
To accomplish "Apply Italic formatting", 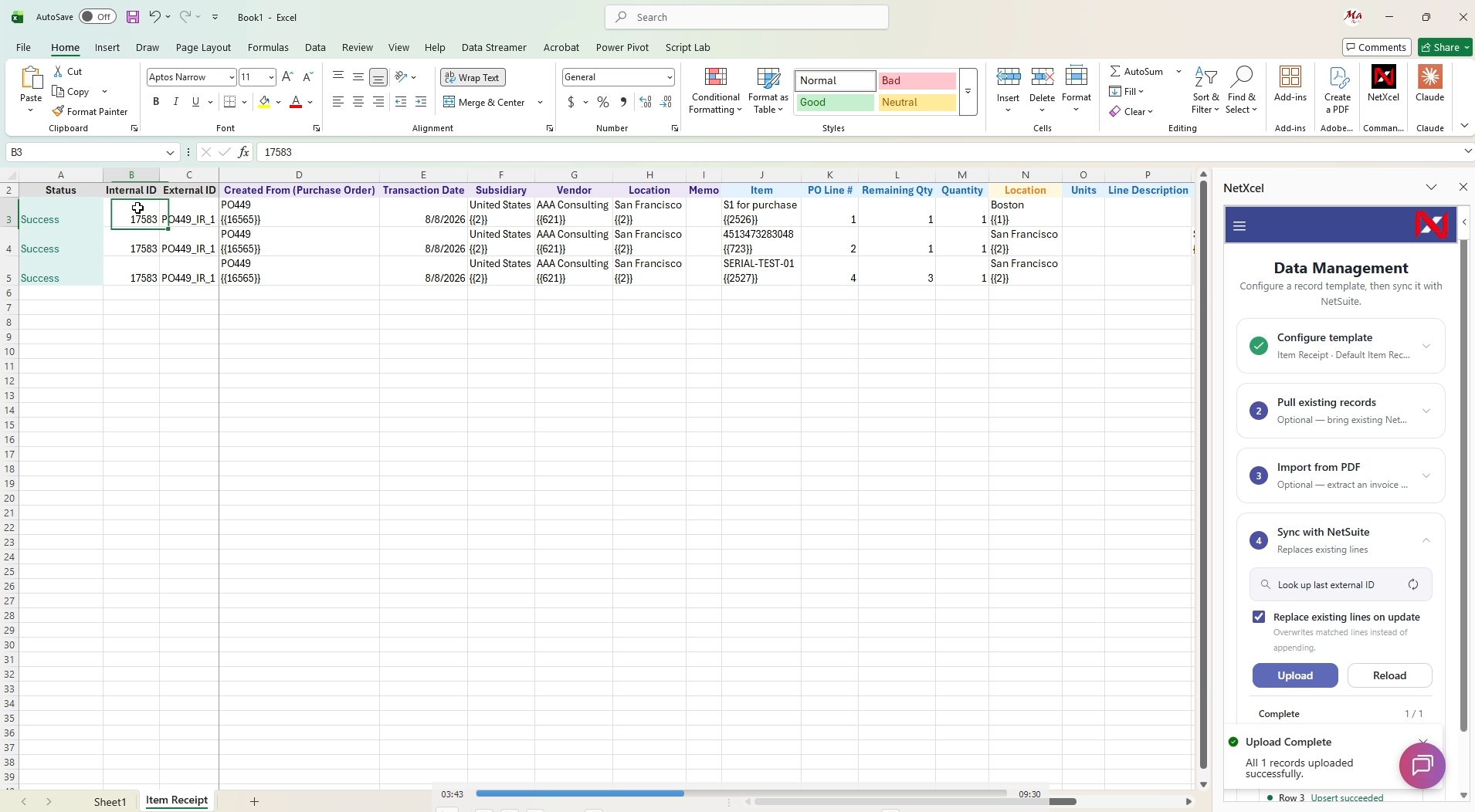I will tap(176, 102).
